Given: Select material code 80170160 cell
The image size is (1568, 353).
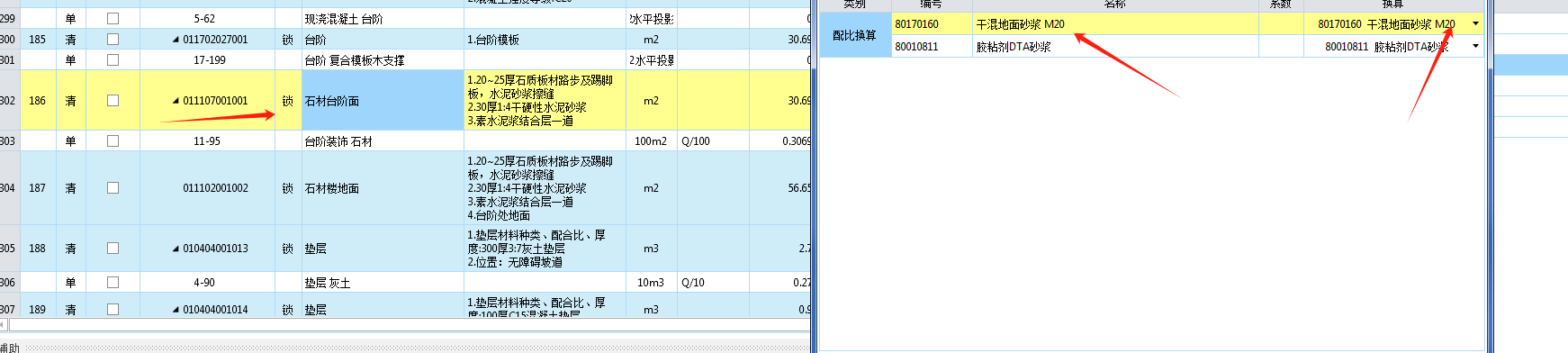Looking at the screenshot, I should click(931, 24).
